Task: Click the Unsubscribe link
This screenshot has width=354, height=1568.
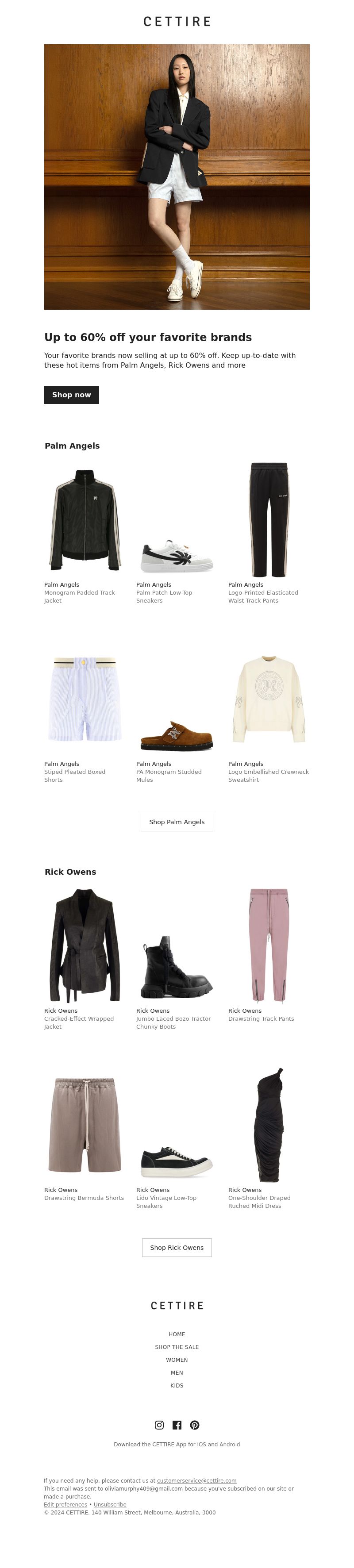Action: [x=110, y=1504]
